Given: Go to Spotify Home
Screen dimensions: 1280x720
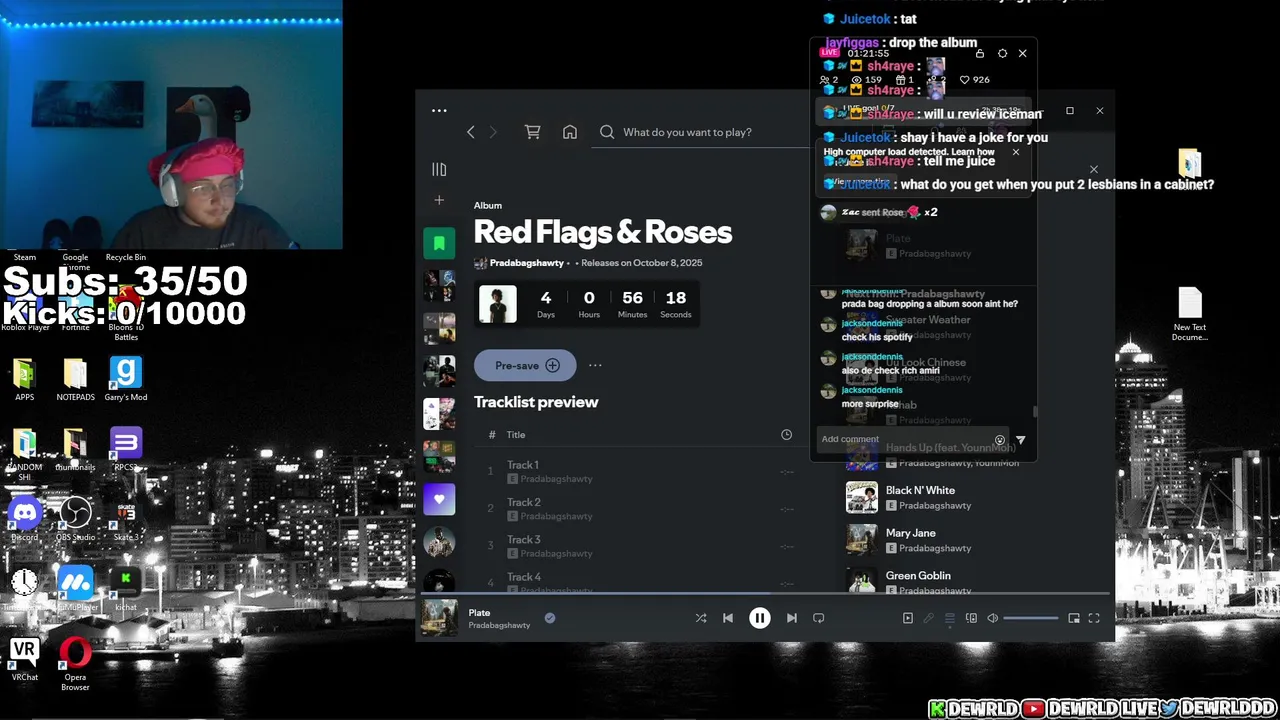Looking at the screenshot, I should (x=570, y=132).
